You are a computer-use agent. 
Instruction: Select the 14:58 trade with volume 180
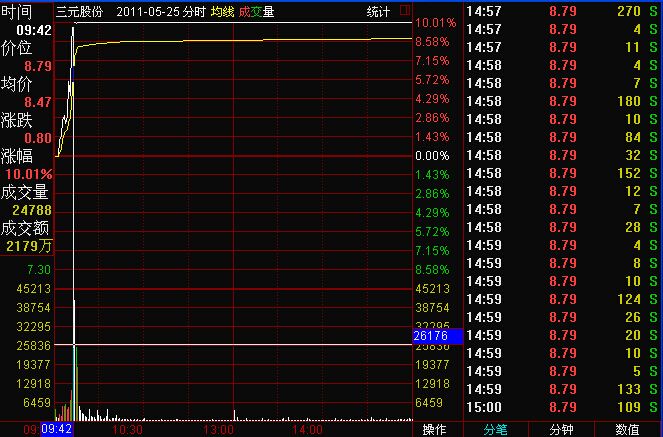(x=562, y=100)
